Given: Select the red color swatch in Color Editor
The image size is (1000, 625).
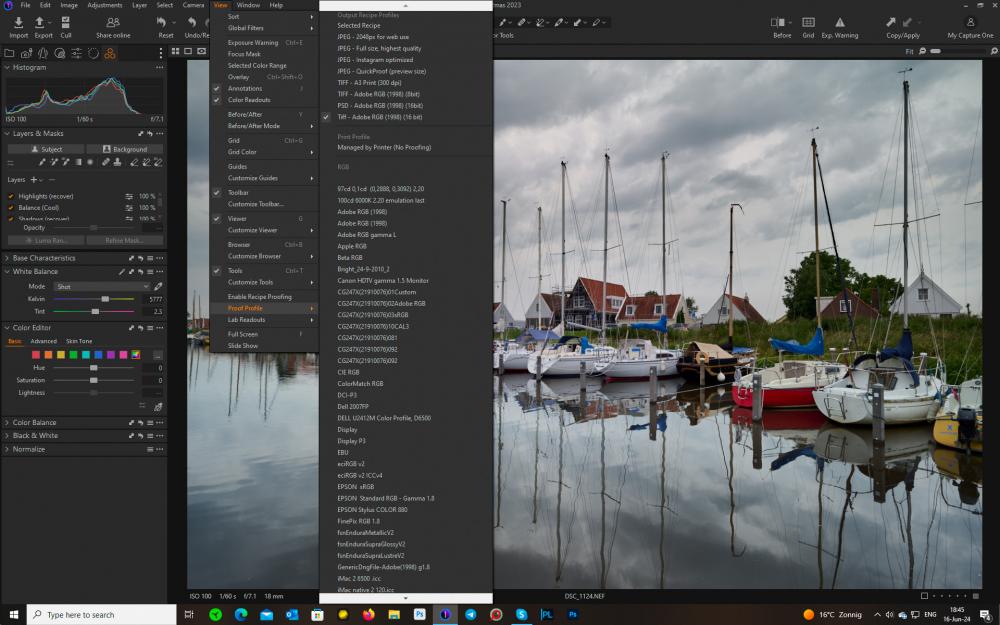Looking at the screenshot, I should click(36, 355).
